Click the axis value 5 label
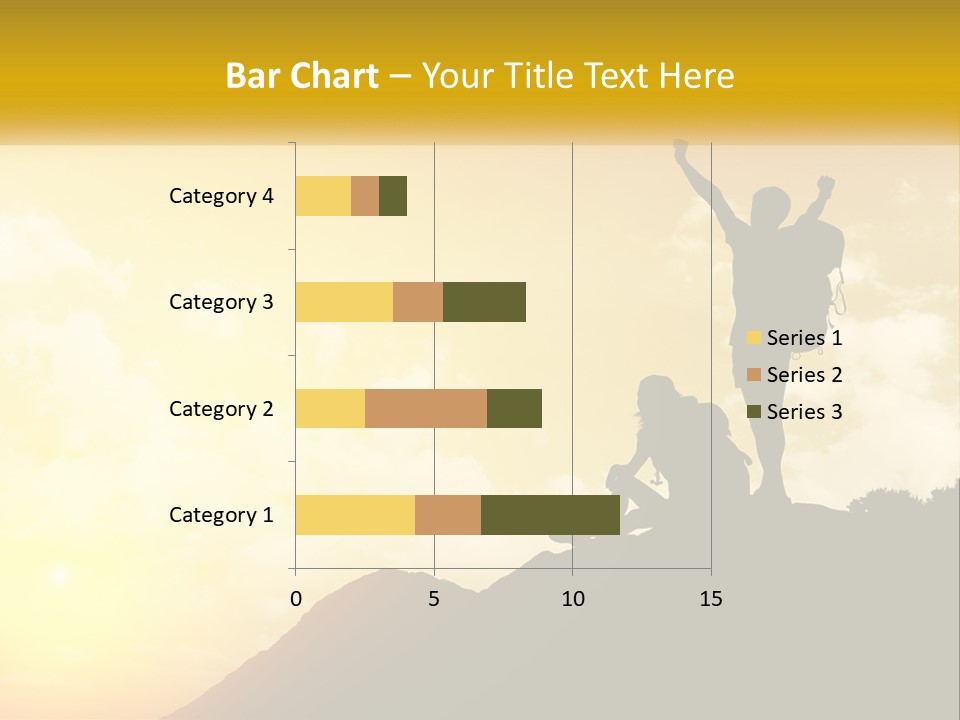Screen dimensions: 960x720 coord(434,599)
